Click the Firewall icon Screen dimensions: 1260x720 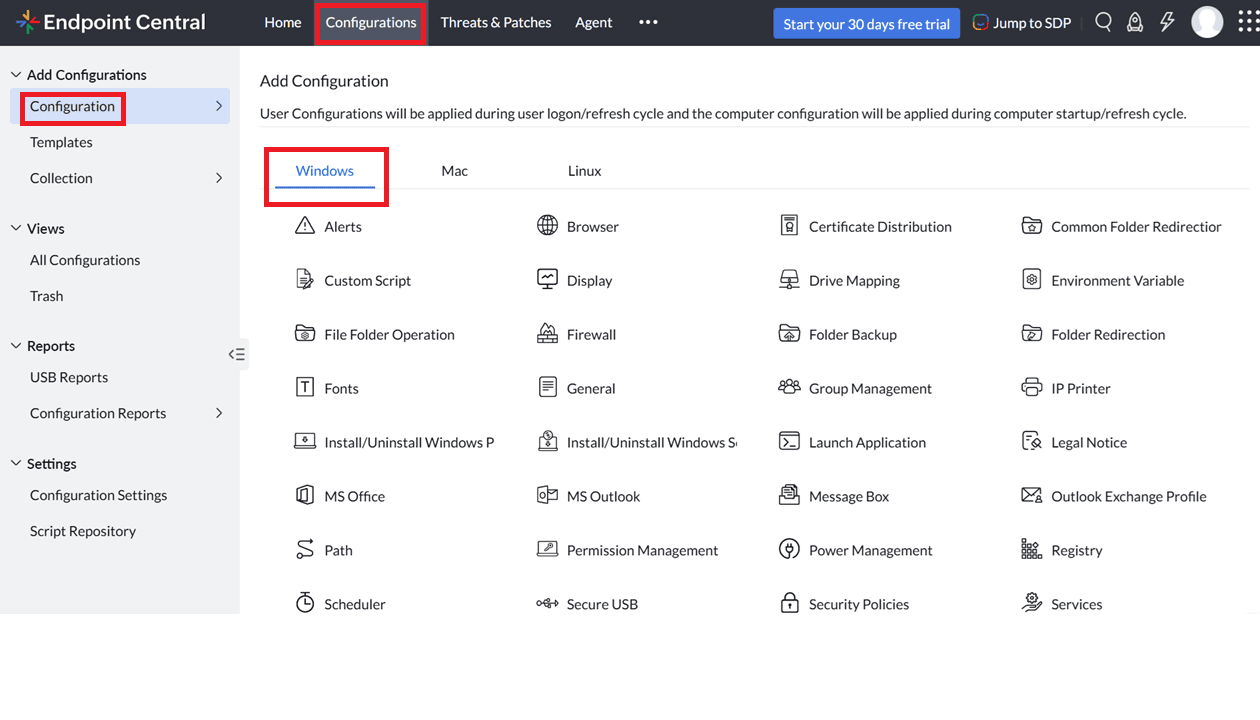pyautogui.click(x=547, y=334)
